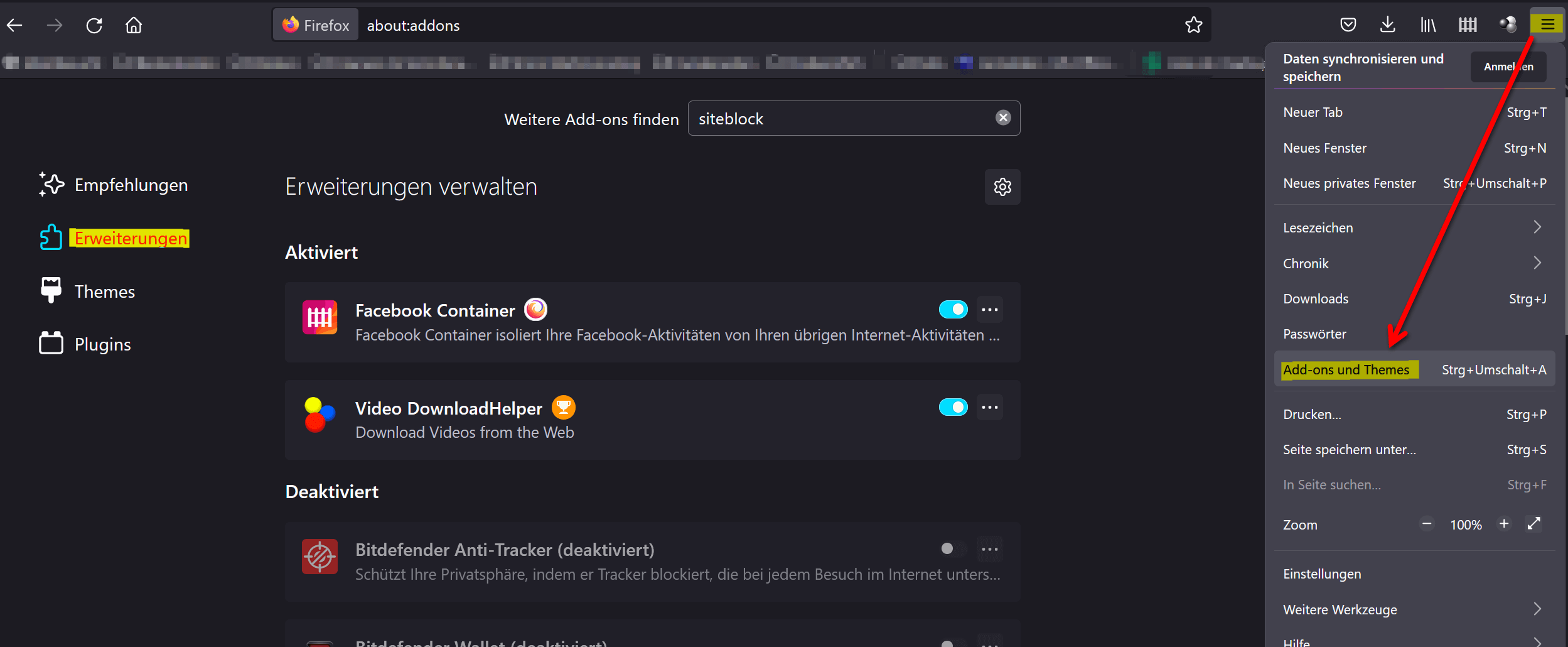Open Neues privates Fenster
This screenshot has width=1568, height=647.
1415,183
